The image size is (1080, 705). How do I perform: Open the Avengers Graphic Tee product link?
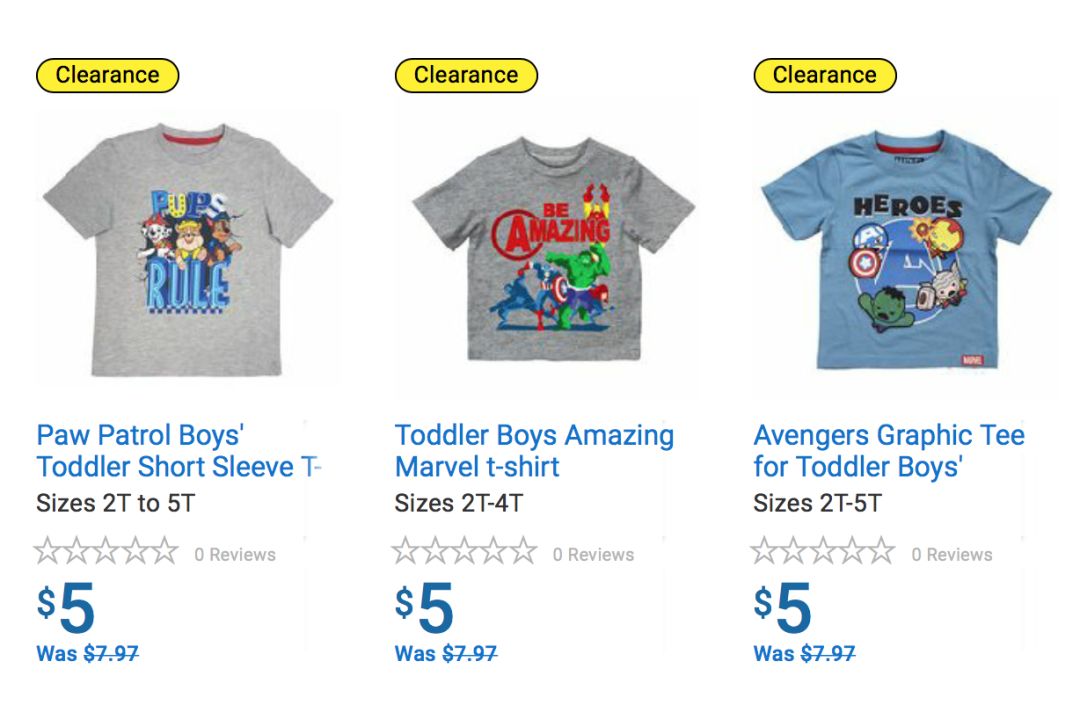(x=888, y=451)
